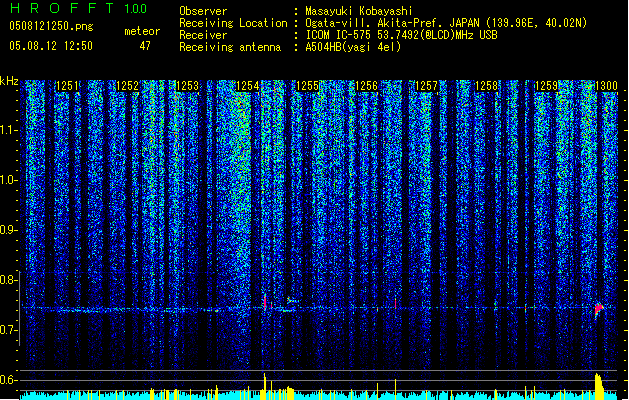Click the 1255 time marker

(x=307, y=86)
